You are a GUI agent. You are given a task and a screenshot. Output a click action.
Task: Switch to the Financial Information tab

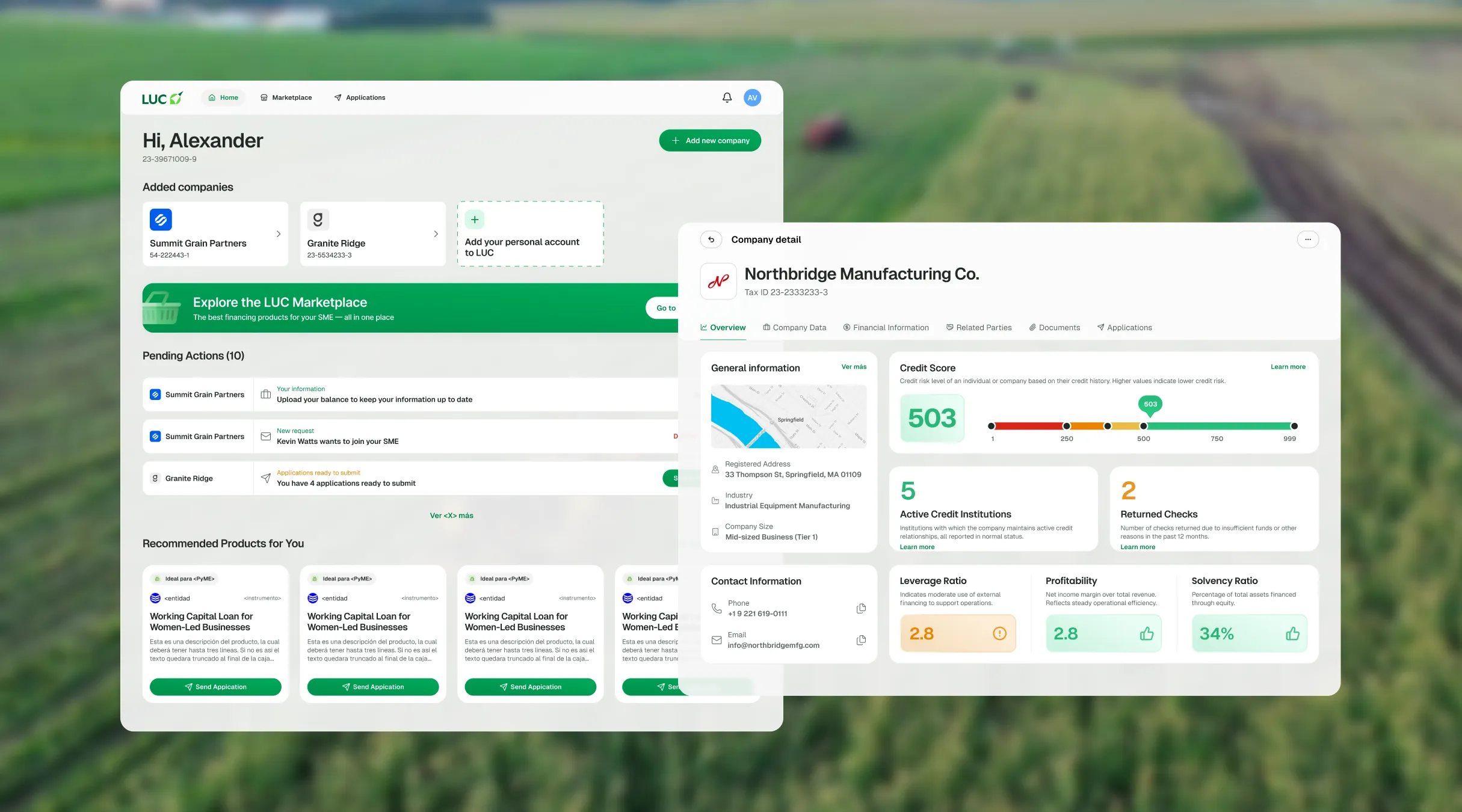coord(886,328)
